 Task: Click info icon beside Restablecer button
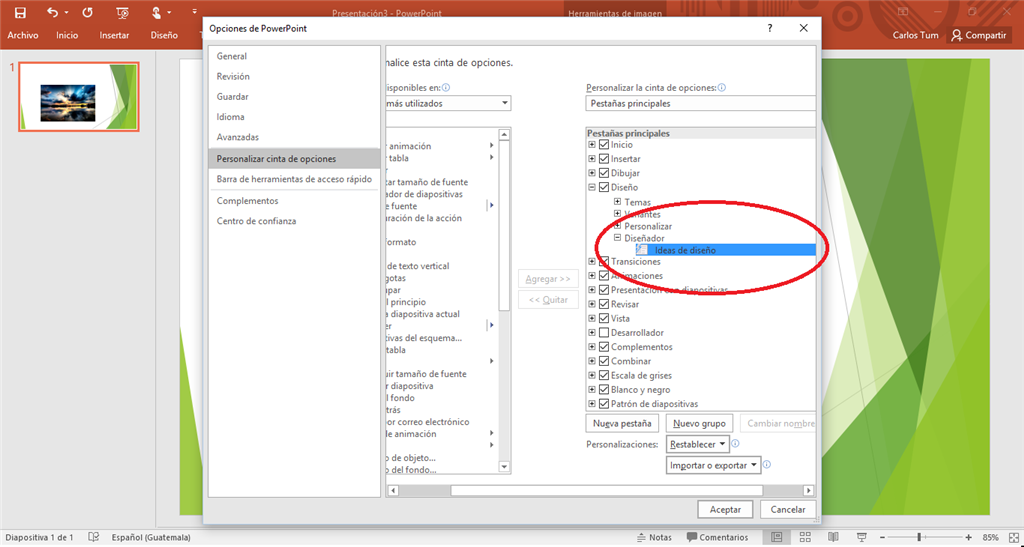pos(735,444)
